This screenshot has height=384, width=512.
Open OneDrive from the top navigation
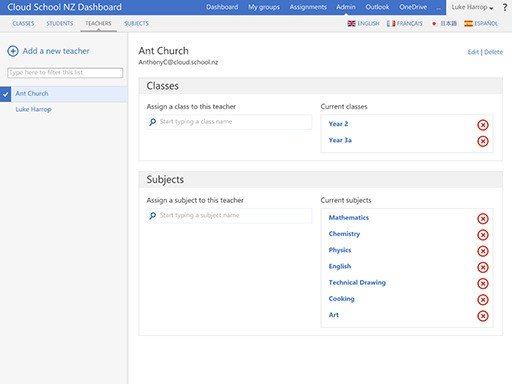(413, 7)
